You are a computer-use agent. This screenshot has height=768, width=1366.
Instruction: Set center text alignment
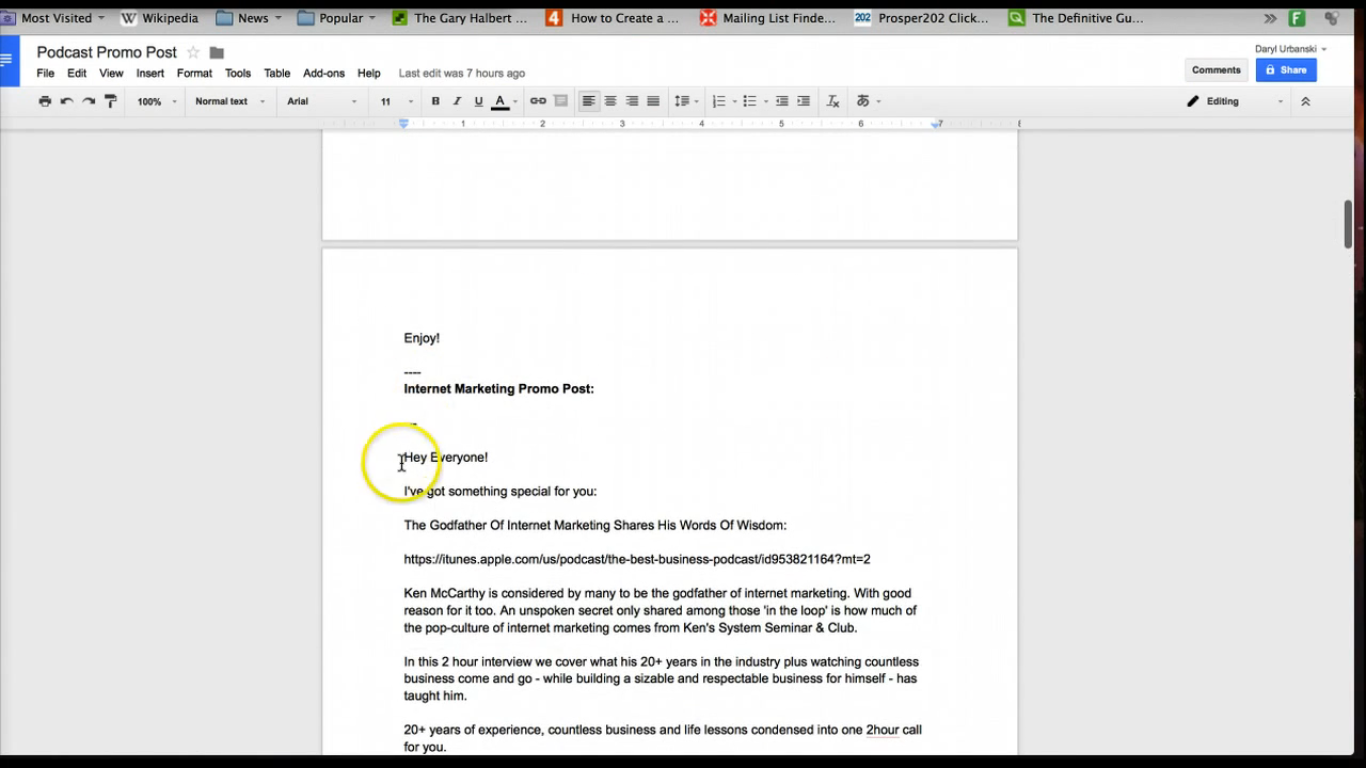click(x=610, y=101)
